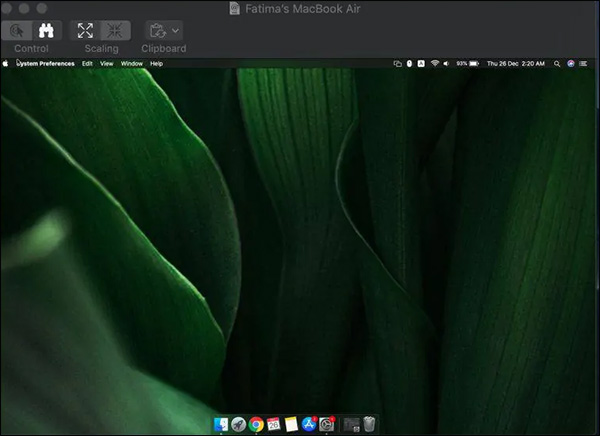The height and width of the screenshot is (436, 600).
Task: Click the volume speaker icon in menu bar
Action: click(447, 63)
